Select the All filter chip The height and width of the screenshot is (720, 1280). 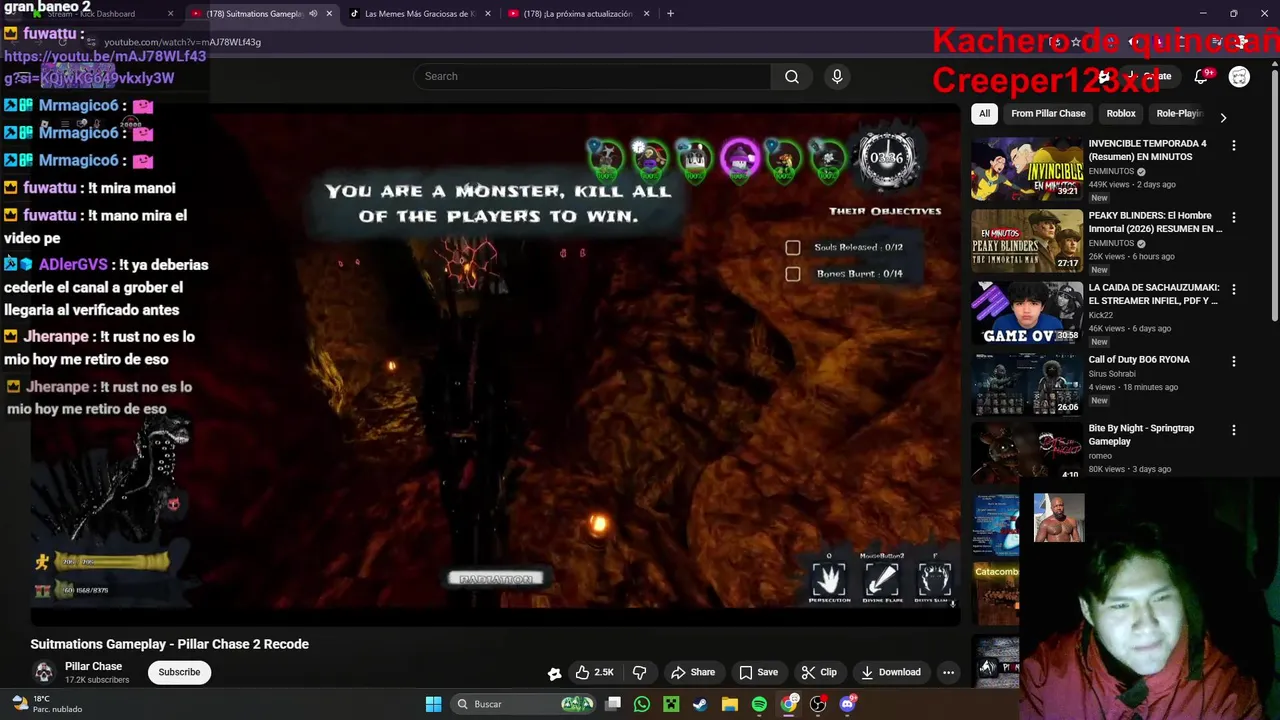click(x=984, y=113)
